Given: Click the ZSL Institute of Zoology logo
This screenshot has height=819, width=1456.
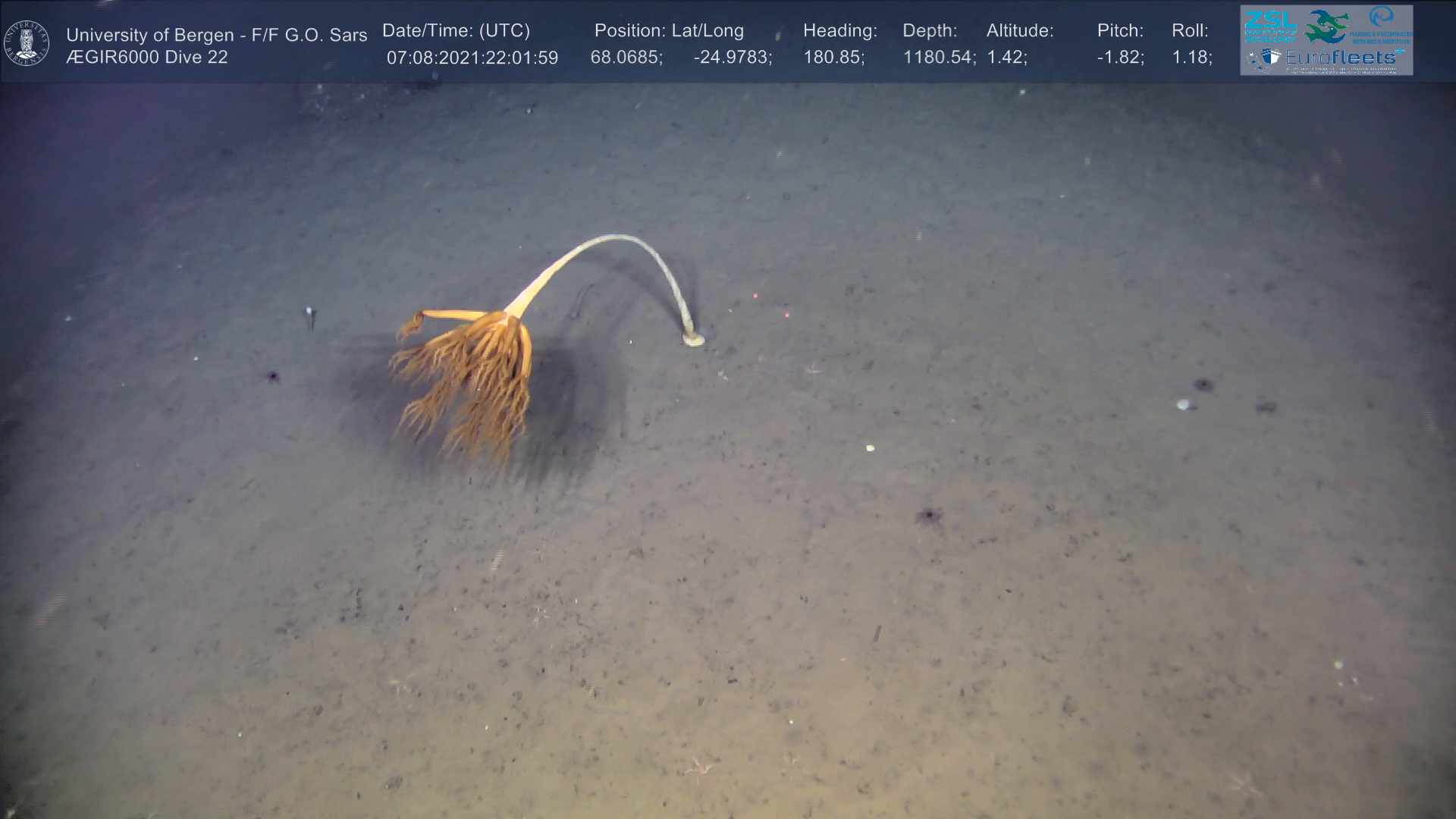Looking at the screenshot, I should click(1270, 26).
